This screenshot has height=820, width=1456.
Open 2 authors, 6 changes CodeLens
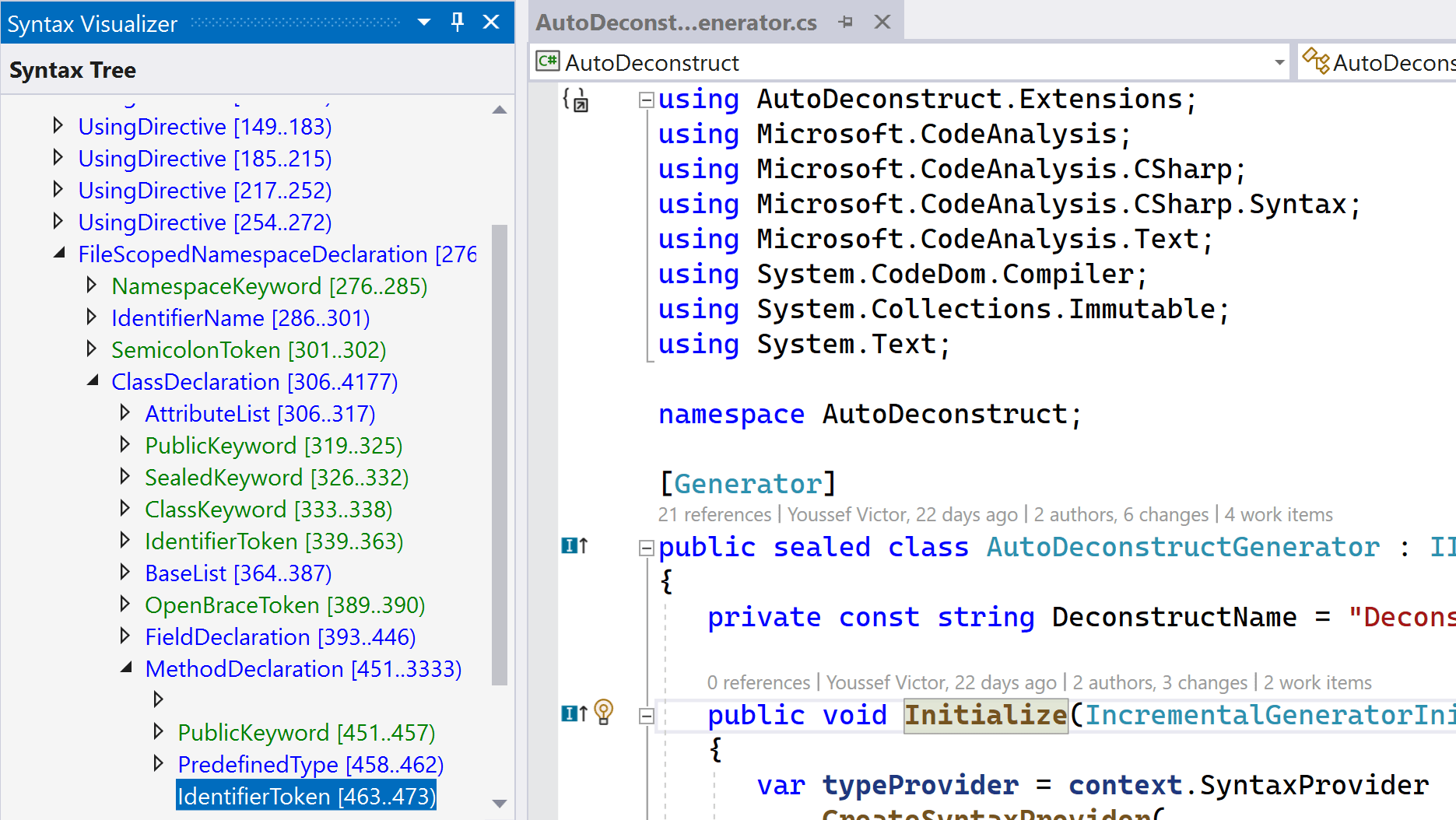tap(1121, 515)
